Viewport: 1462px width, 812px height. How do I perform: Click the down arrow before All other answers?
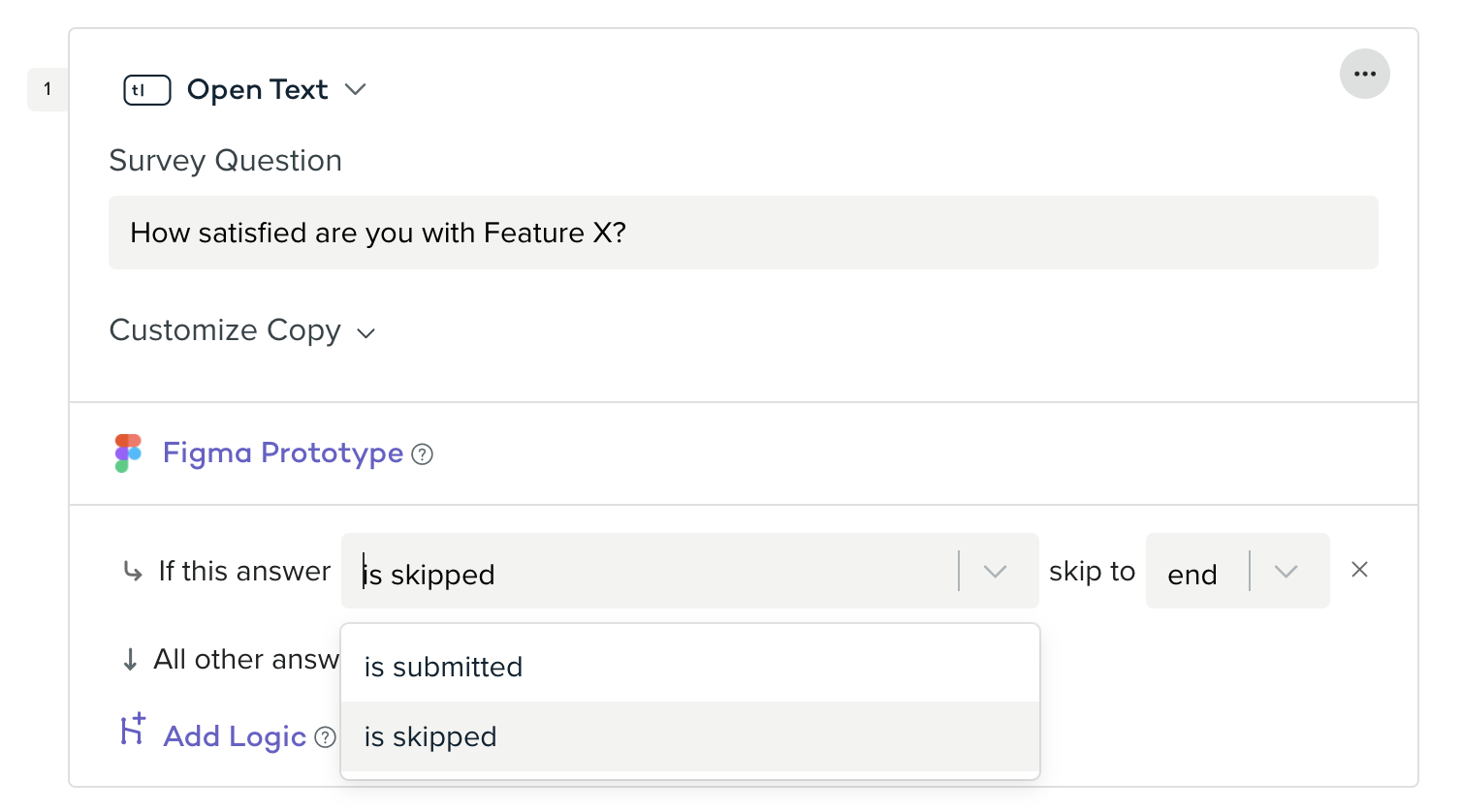[130, 660]
